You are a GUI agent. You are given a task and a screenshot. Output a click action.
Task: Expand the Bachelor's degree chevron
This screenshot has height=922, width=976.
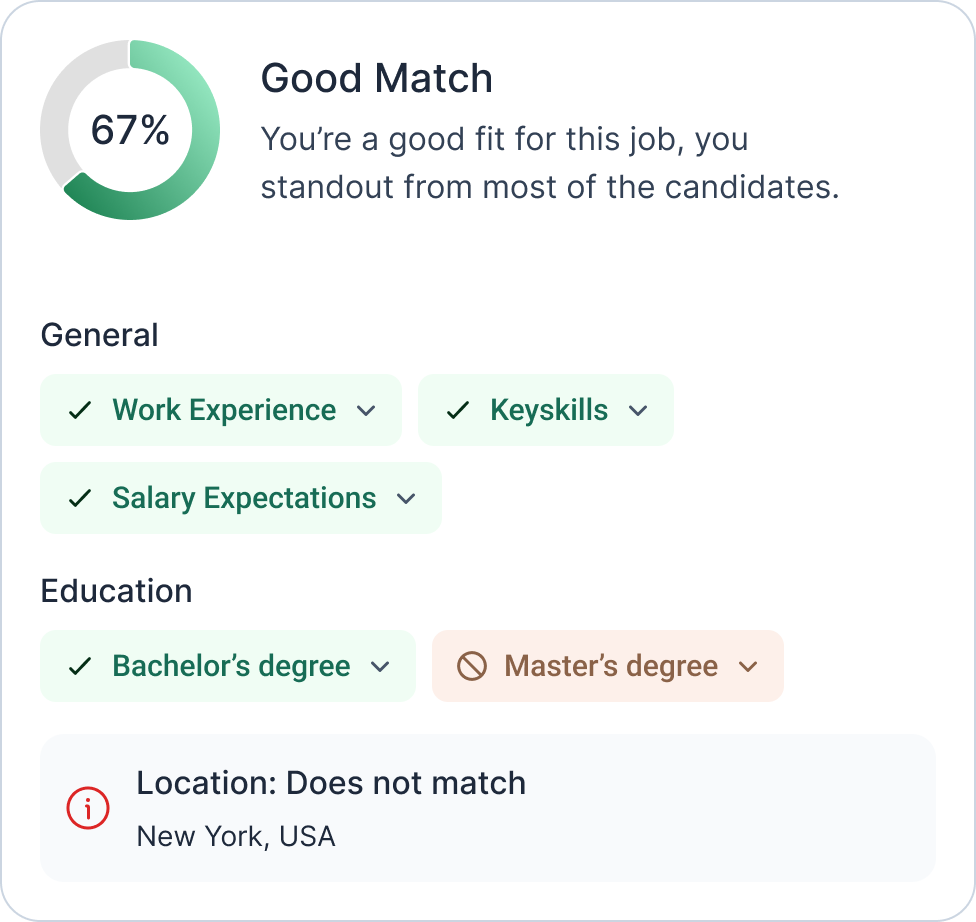379,665
